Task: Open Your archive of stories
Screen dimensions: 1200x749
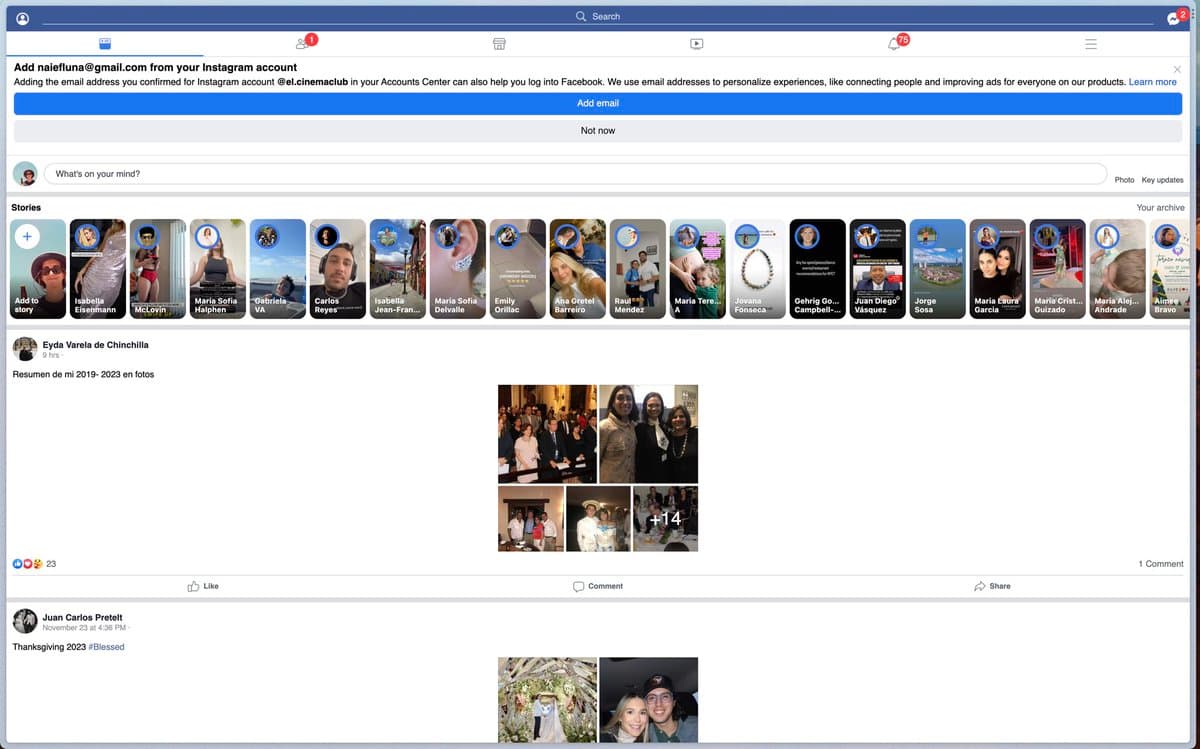Action: tap(1160, 207)
